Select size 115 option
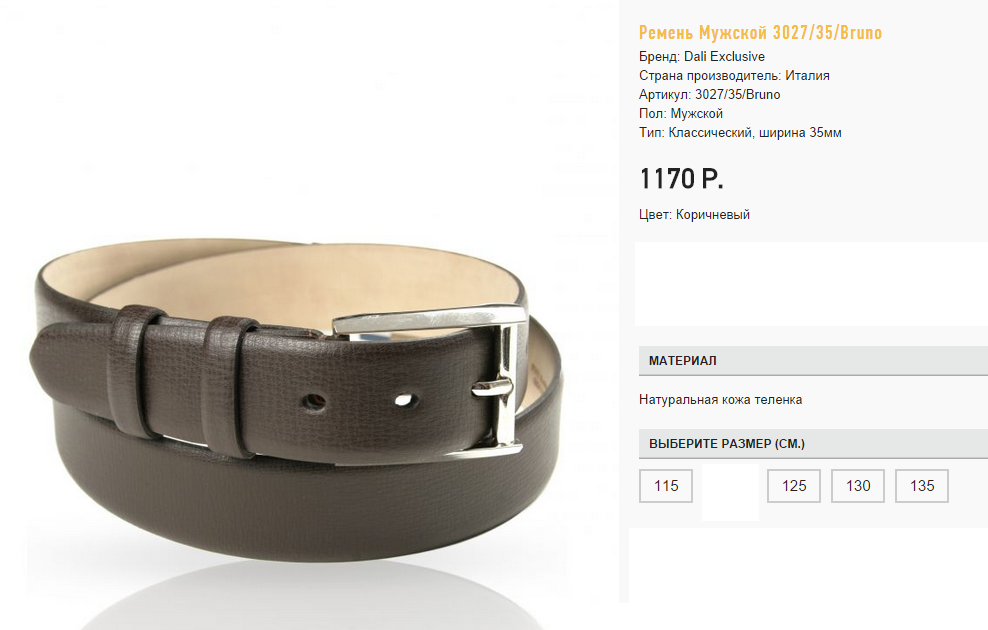 pyautogui.click(x=666, y=486)
